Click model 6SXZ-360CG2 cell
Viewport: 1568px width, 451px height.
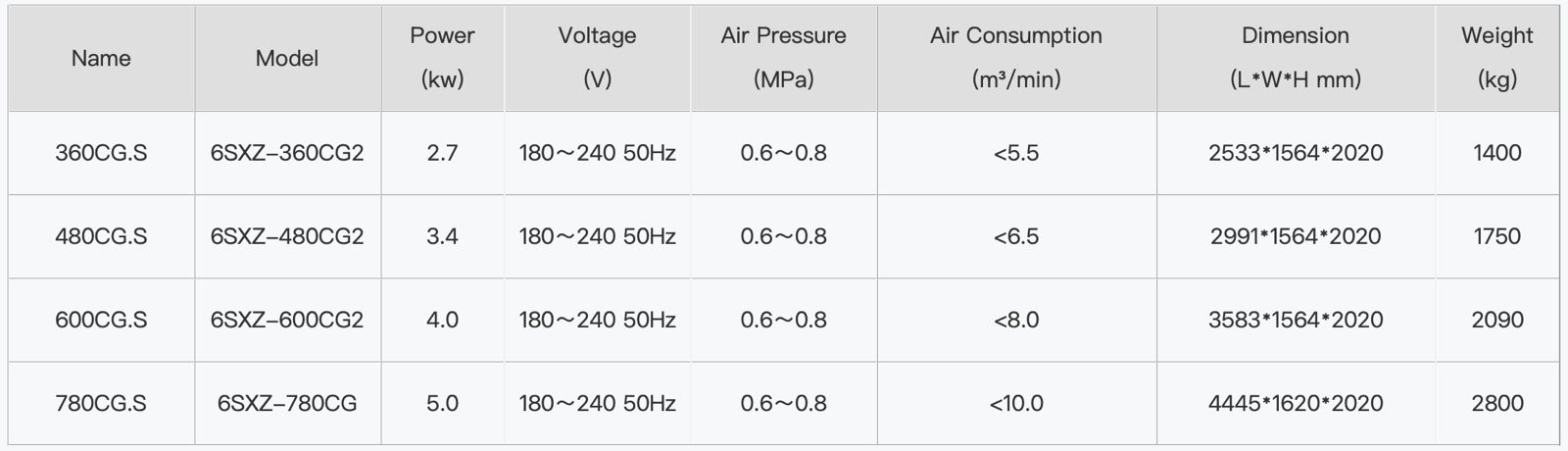tap(286, 153)
